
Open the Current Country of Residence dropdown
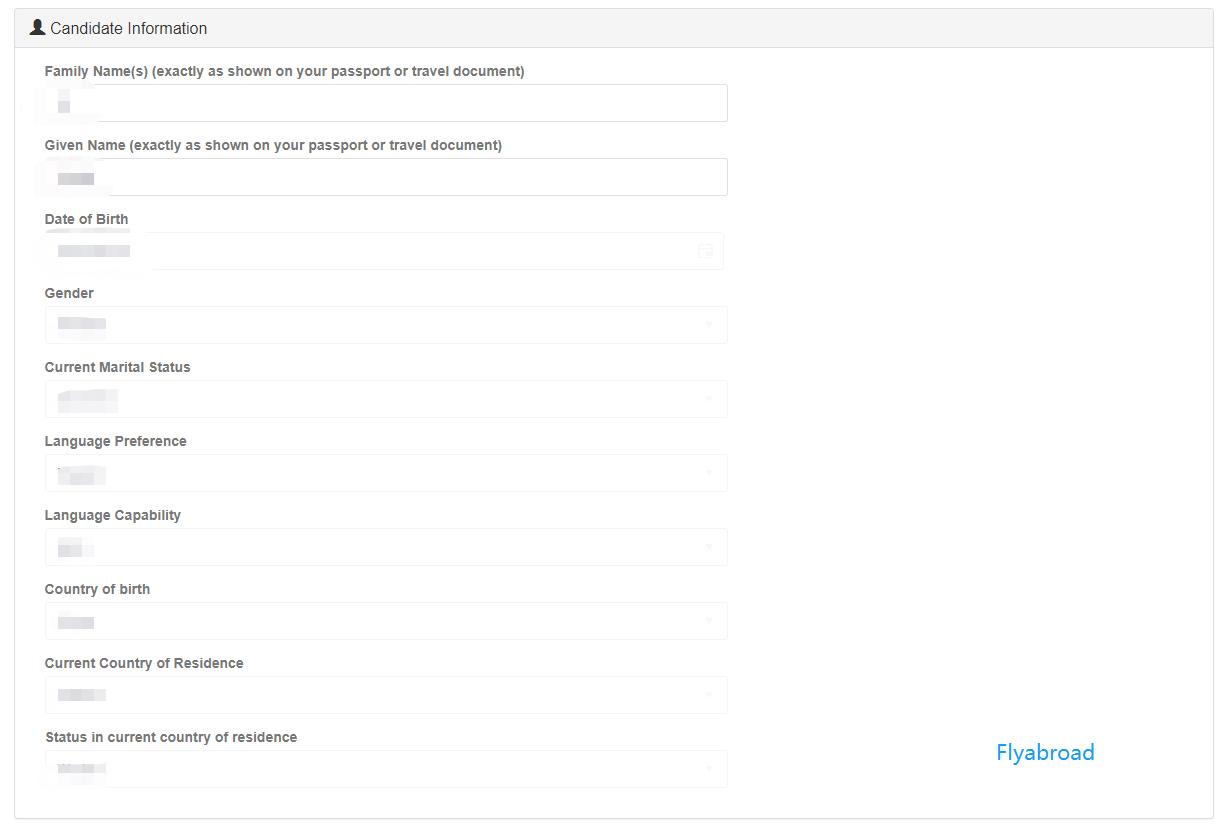point(386,695)
